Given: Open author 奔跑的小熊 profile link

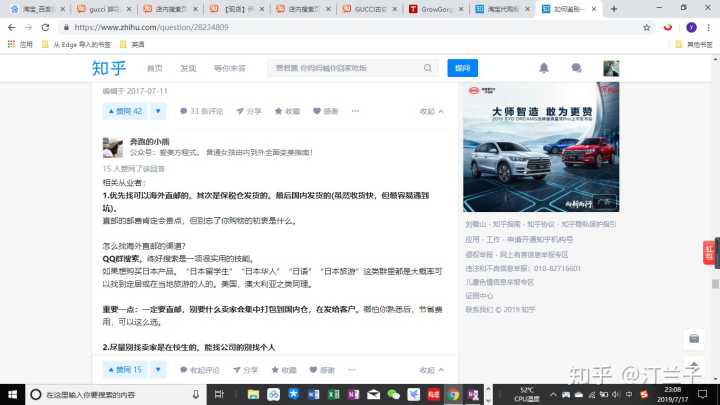Looking at the screenshot, I should click(x=151, y=142).
